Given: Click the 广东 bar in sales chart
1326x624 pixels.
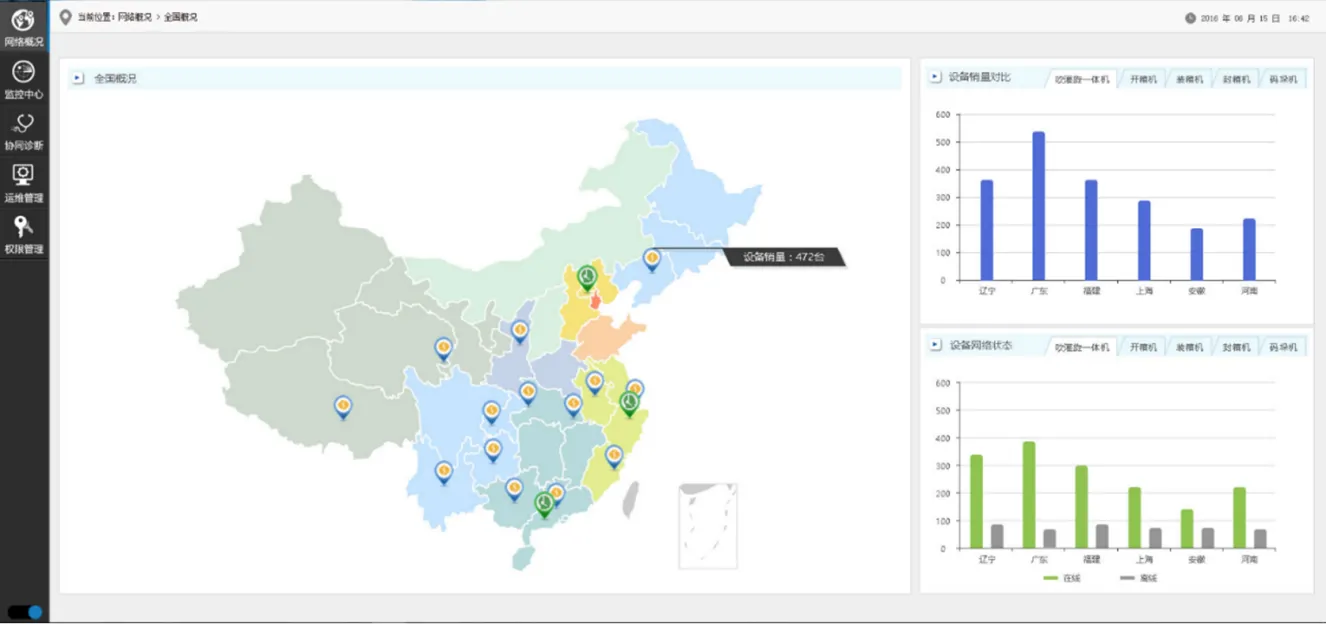Looking at the screenshot, I should coord(1038,205).
